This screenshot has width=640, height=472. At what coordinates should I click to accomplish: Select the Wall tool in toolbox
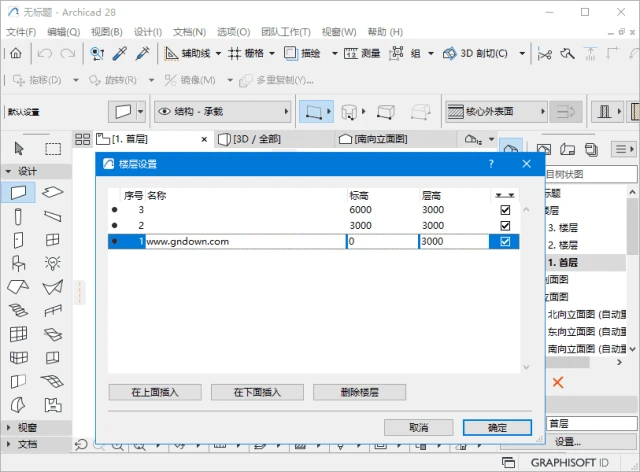point(18,192)
